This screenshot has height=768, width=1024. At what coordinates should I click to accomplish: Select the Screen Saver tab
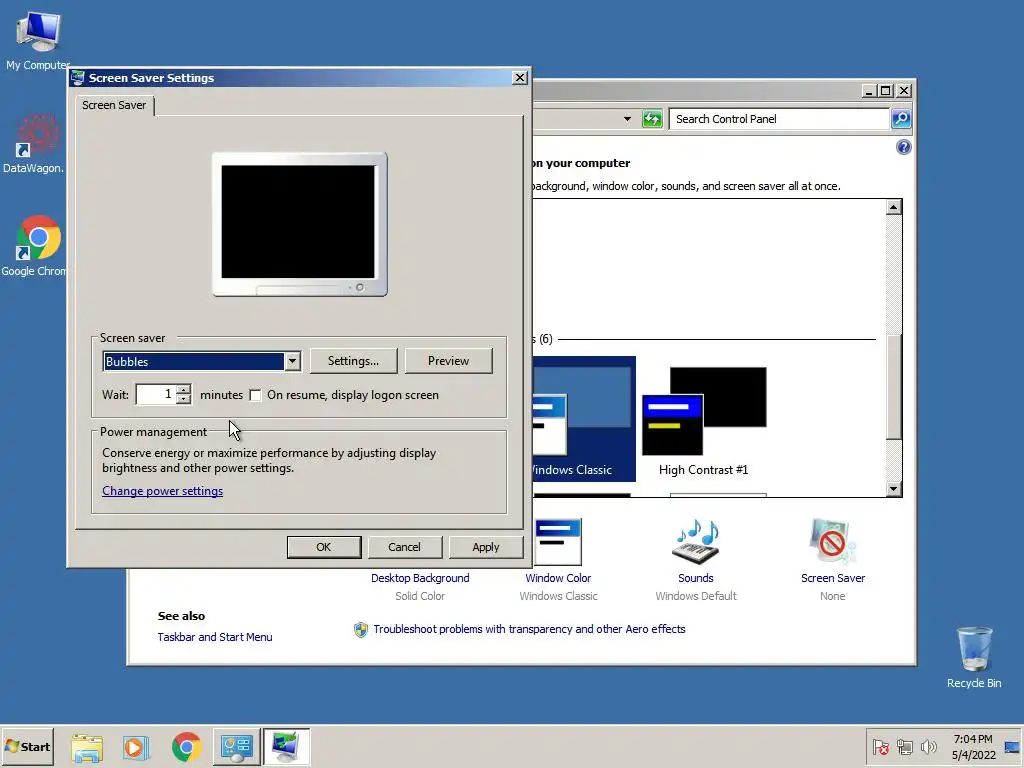[x=114, y=105]
